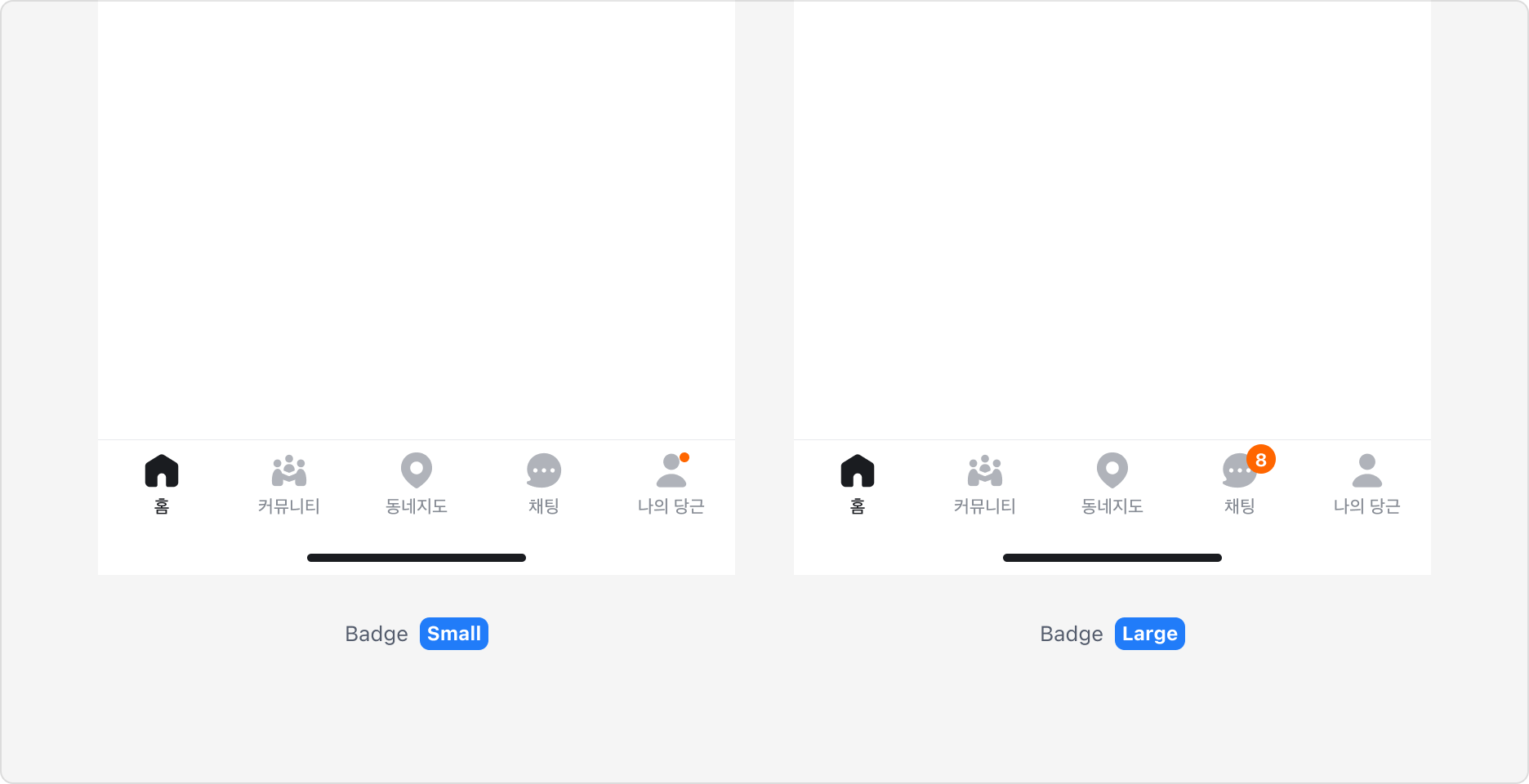Viewport: 1529px width, 784px height.
Task: Open chat icon with badge number 8
Action: pyautogui.click(x=1238, y=471)
